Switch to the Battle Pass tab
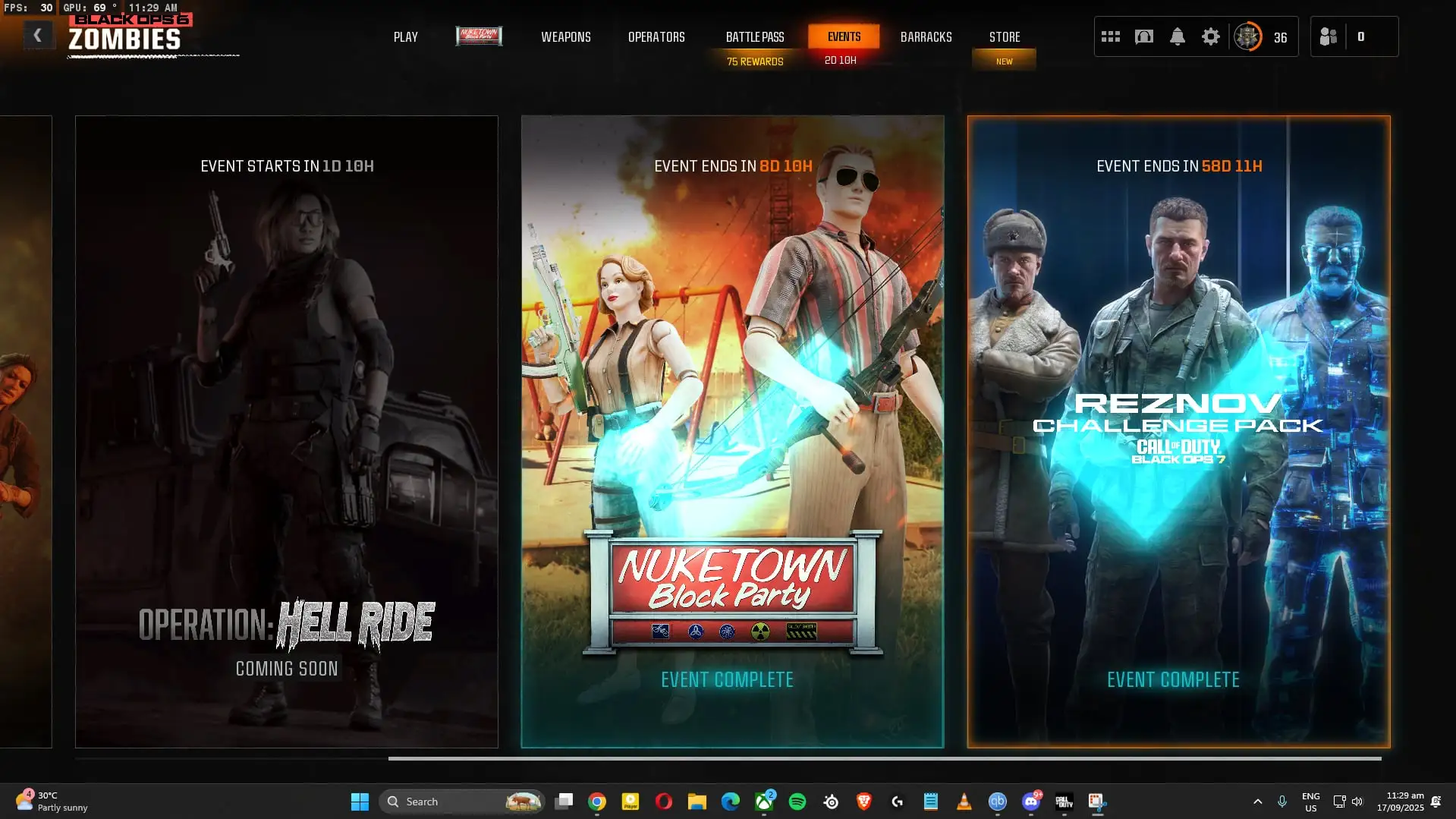The height and width of the screenshot is (819, 1456). pyautogui.click(x=754, y=36)
